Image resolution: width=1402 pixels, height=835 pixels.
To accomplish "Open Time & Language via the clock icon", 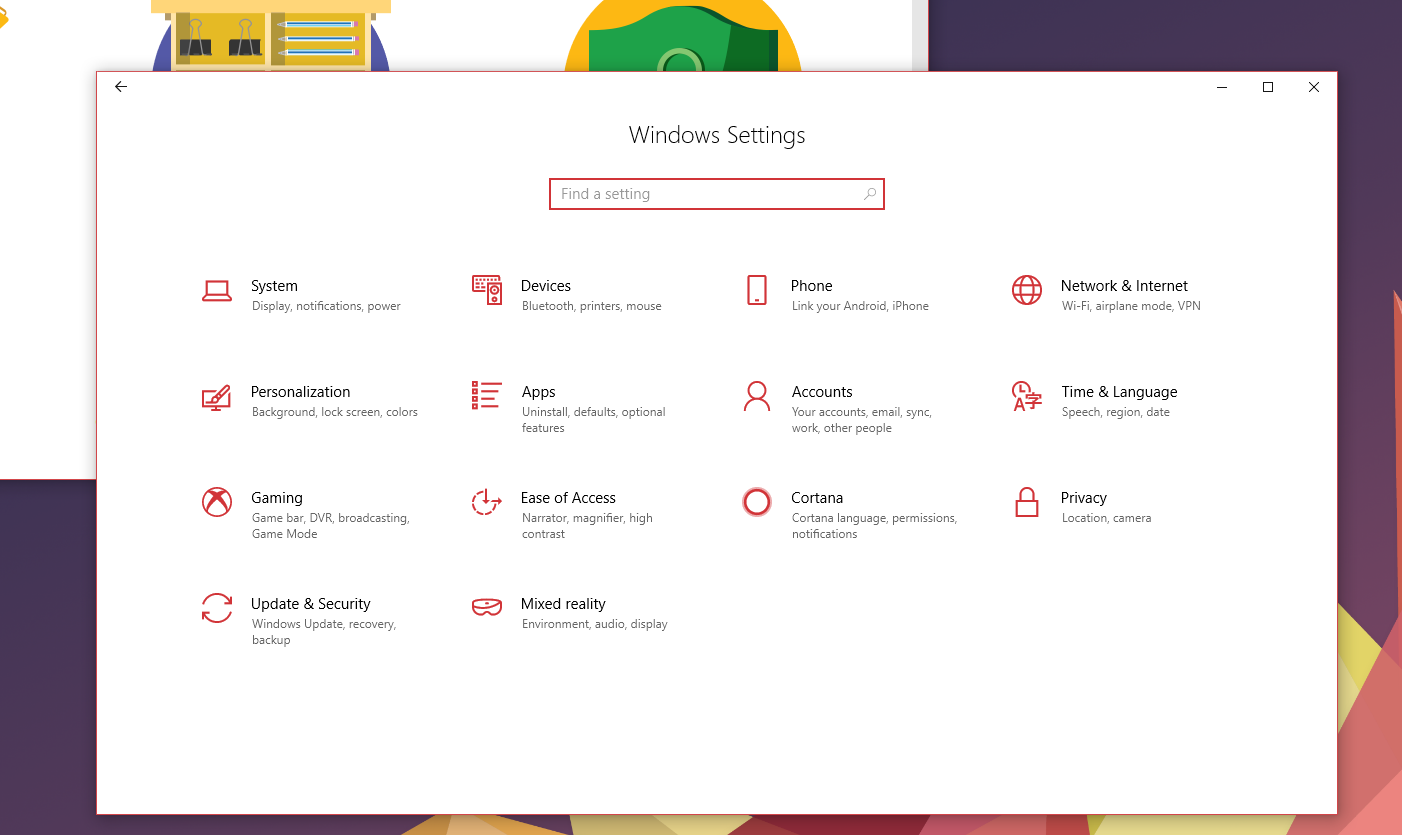I will [1026, 397].
